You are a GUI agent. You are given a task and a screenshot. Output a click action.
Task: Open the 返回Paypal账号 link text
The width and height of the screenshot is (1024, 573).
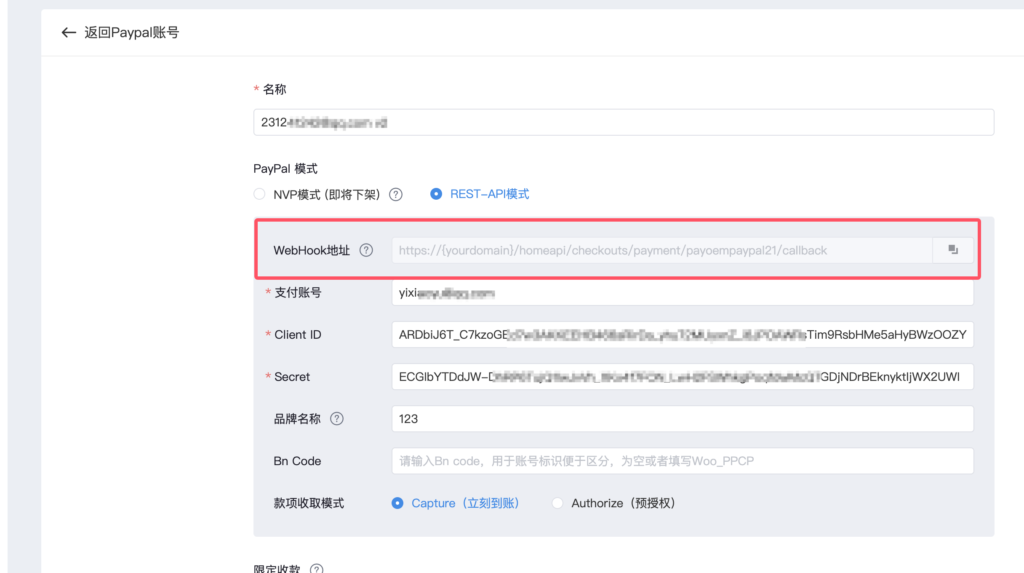click(x=132, y=33)
